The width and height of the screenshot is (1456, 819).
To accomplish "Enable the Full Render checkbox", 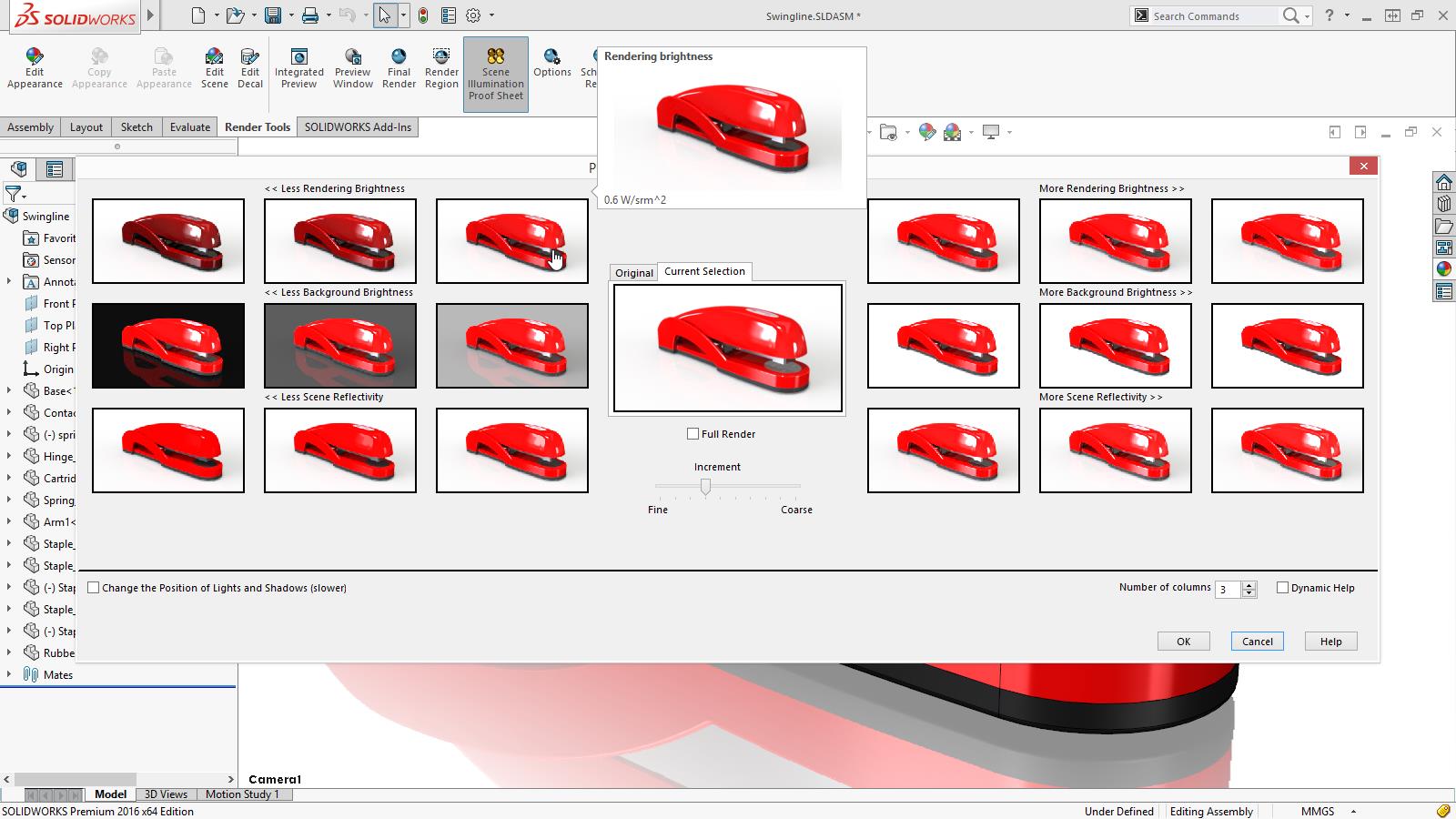I will tap(693, 434).
